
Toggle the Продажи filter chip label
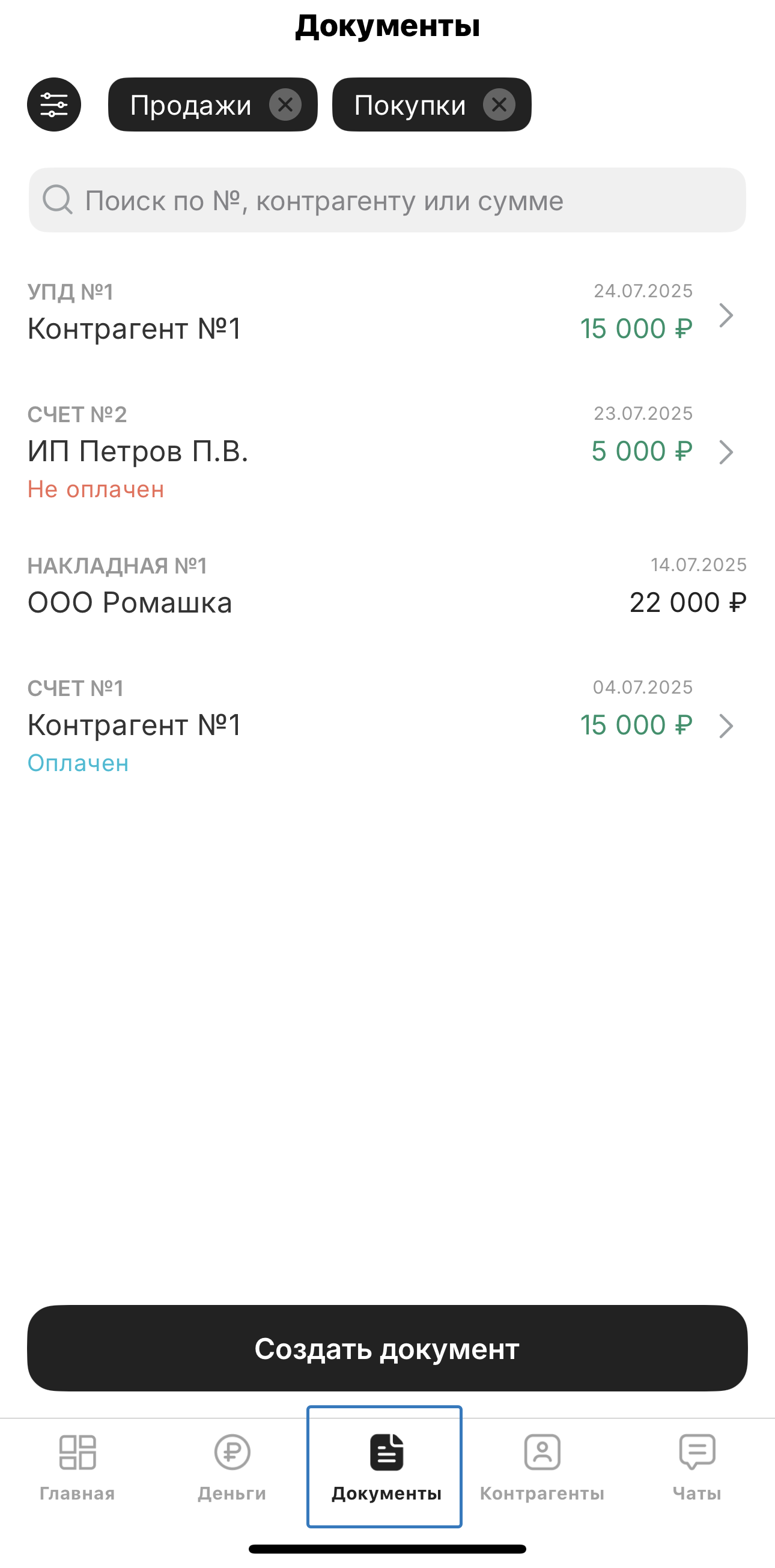coord(190,105)
